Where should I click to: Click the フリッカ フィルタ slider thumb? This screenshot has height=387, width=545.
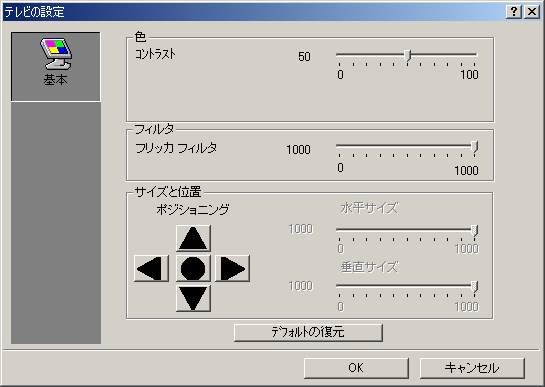475,147
